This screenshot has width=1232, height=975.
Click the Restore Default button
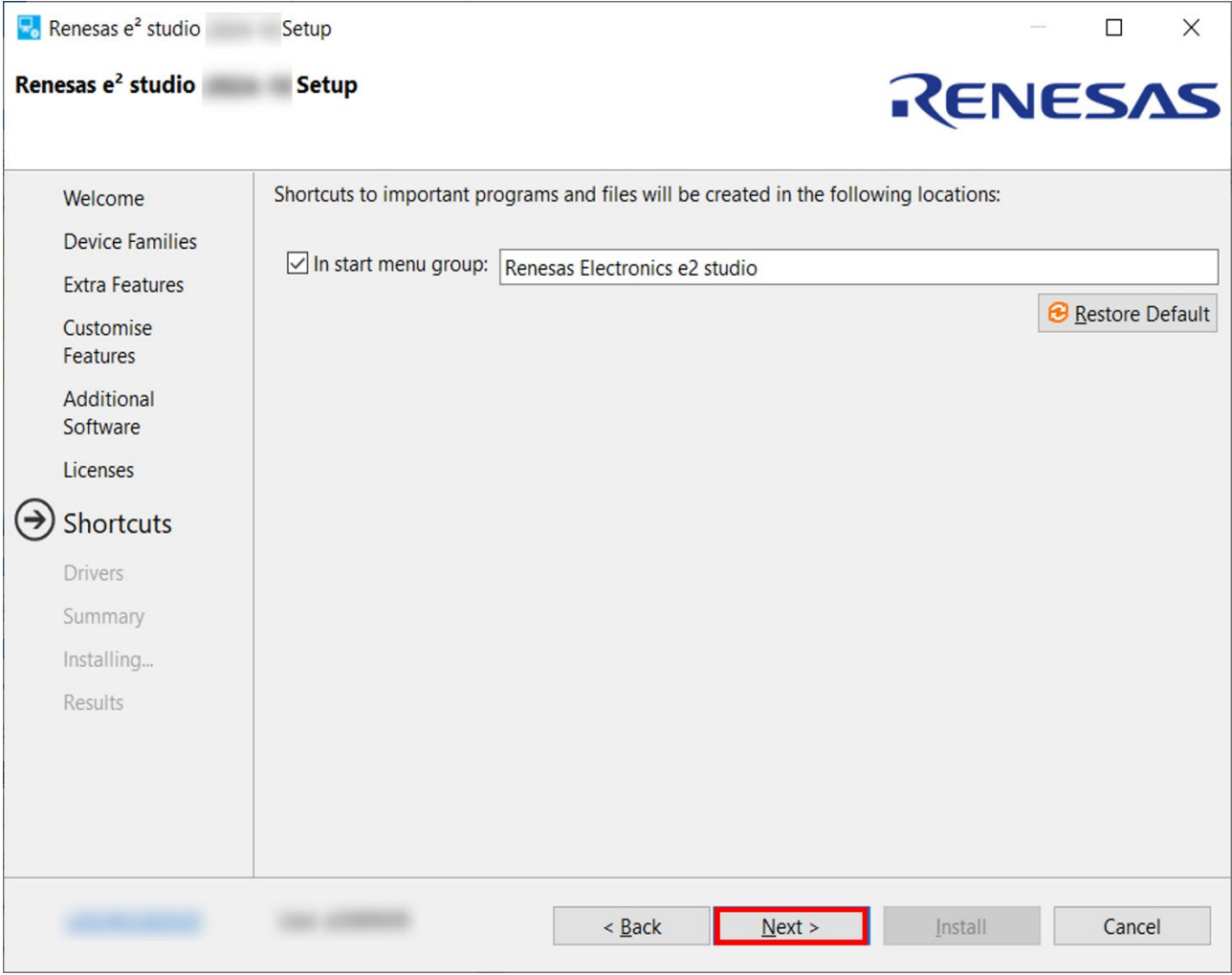pyautogui.click(x=1128, y=314)
